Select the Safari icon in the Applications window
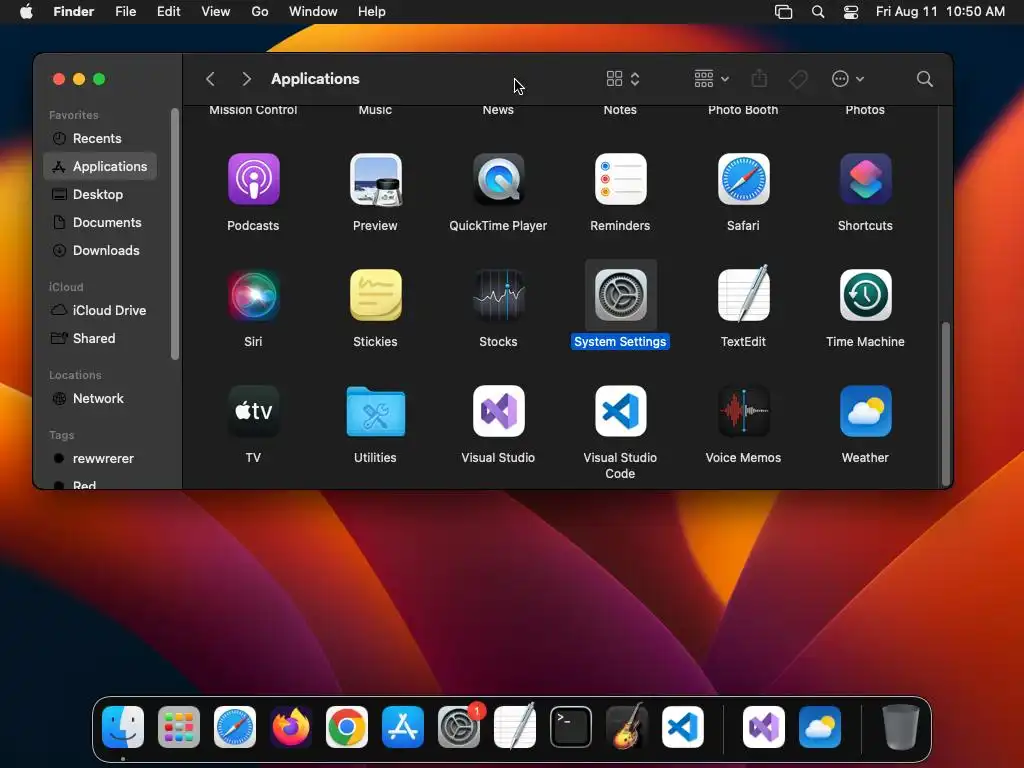Viewport: 1024px width, 768px height. coord(743,179)
